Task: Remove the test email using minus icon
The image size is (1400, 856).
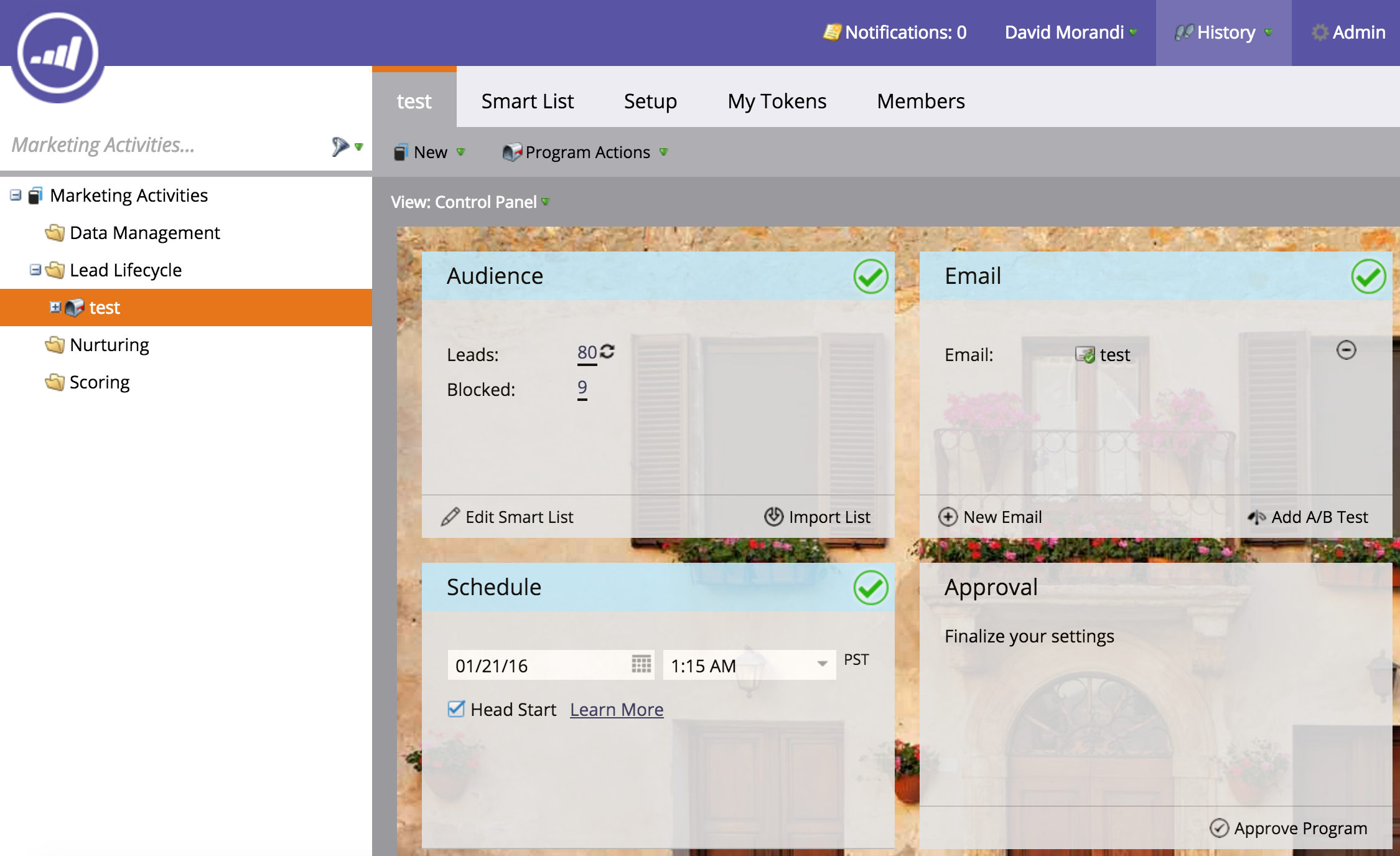Action: (x=1346, y=350)
